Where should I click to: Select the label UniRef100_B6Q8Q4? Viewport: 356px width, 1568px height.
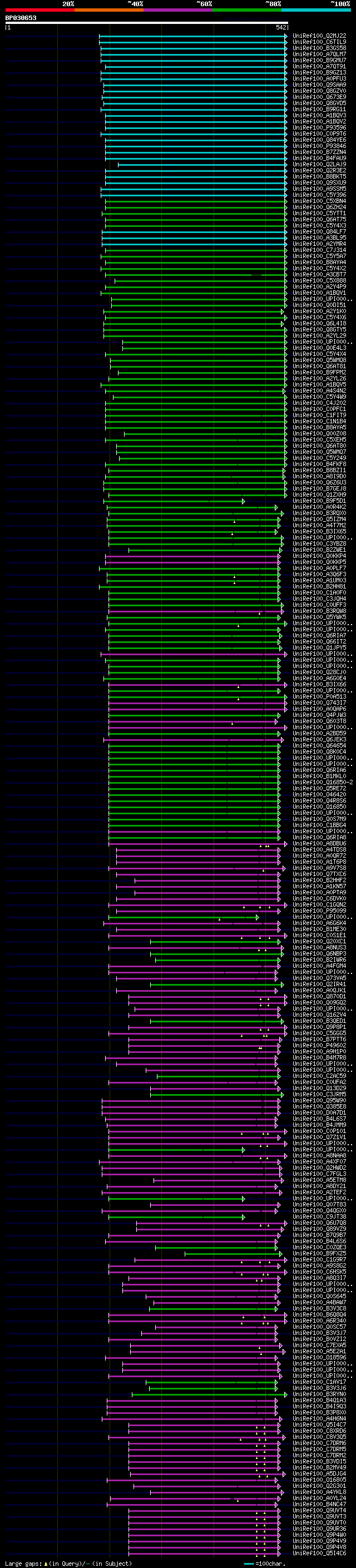[x=319, y=1314]
